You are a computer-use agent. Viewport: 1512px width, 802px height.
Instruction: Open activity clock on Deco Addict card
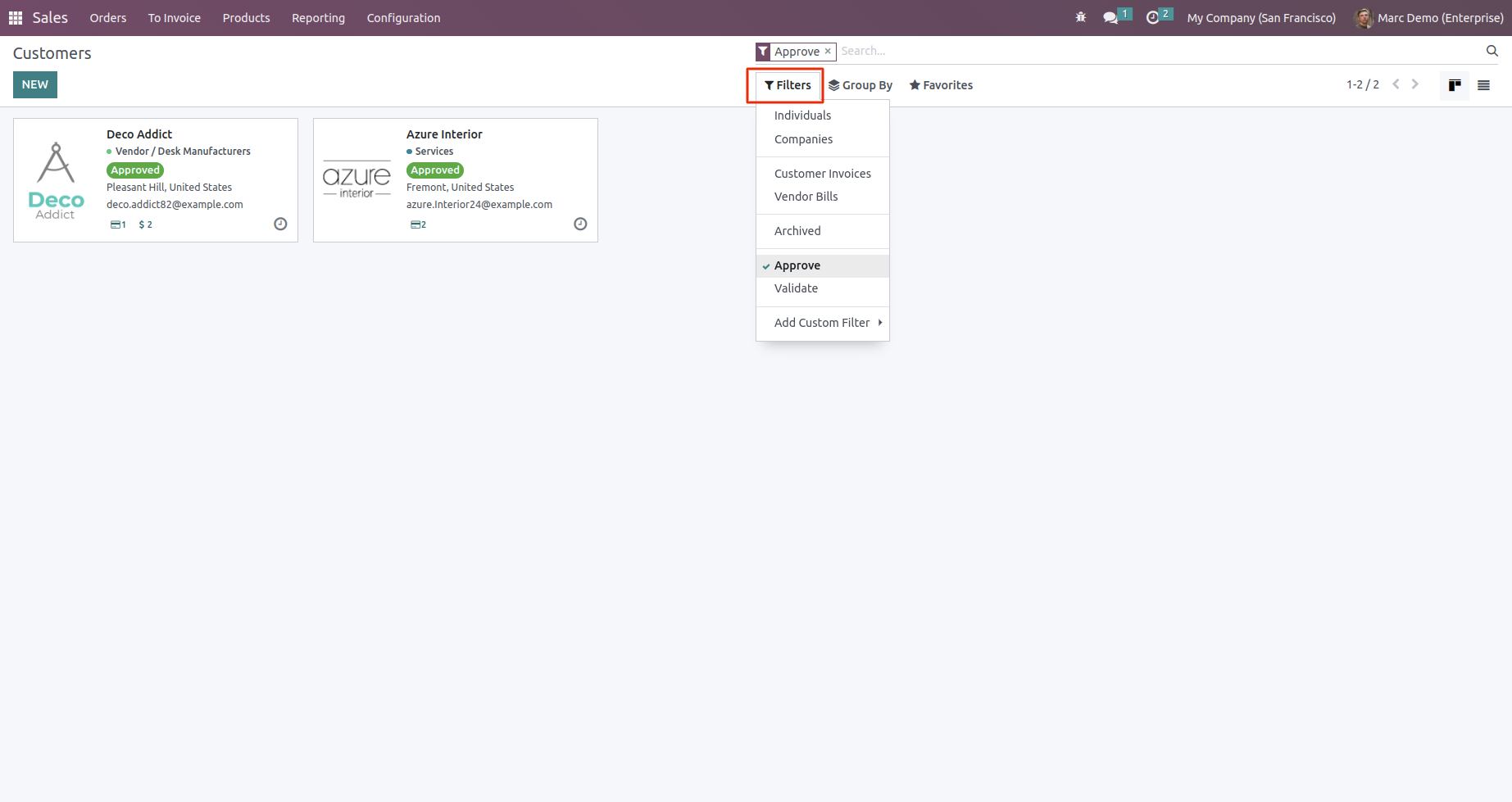(x=280, y=224)
